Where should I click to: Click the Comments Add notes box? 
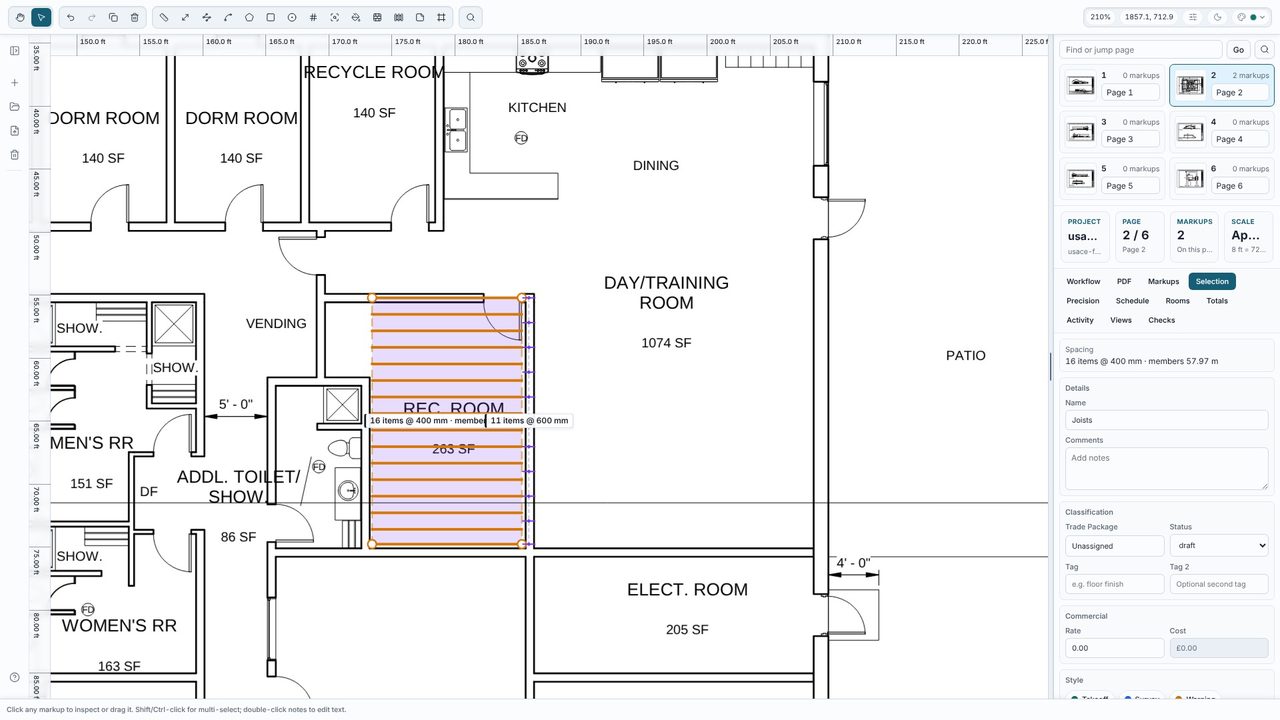[x=1166, y=468]
